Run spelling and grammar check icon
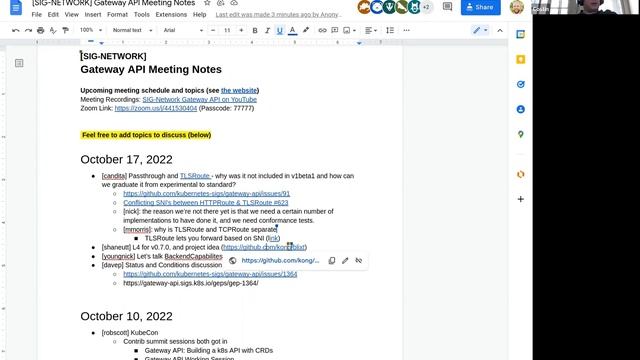 click(x=53, y=30)
